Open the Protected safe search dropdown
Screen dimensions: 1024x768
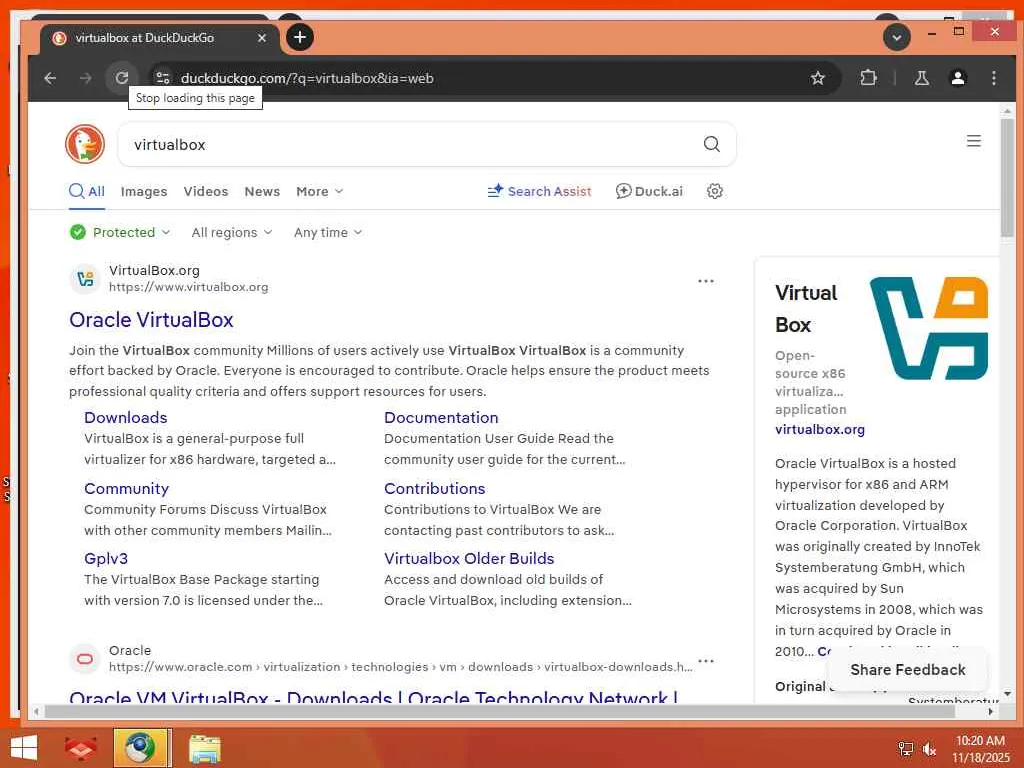coord(120,232)
